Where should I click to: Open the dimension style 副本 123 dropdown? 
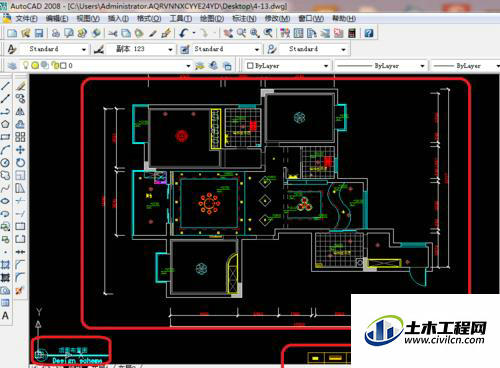pyautogui.click(x=141, y=49)
